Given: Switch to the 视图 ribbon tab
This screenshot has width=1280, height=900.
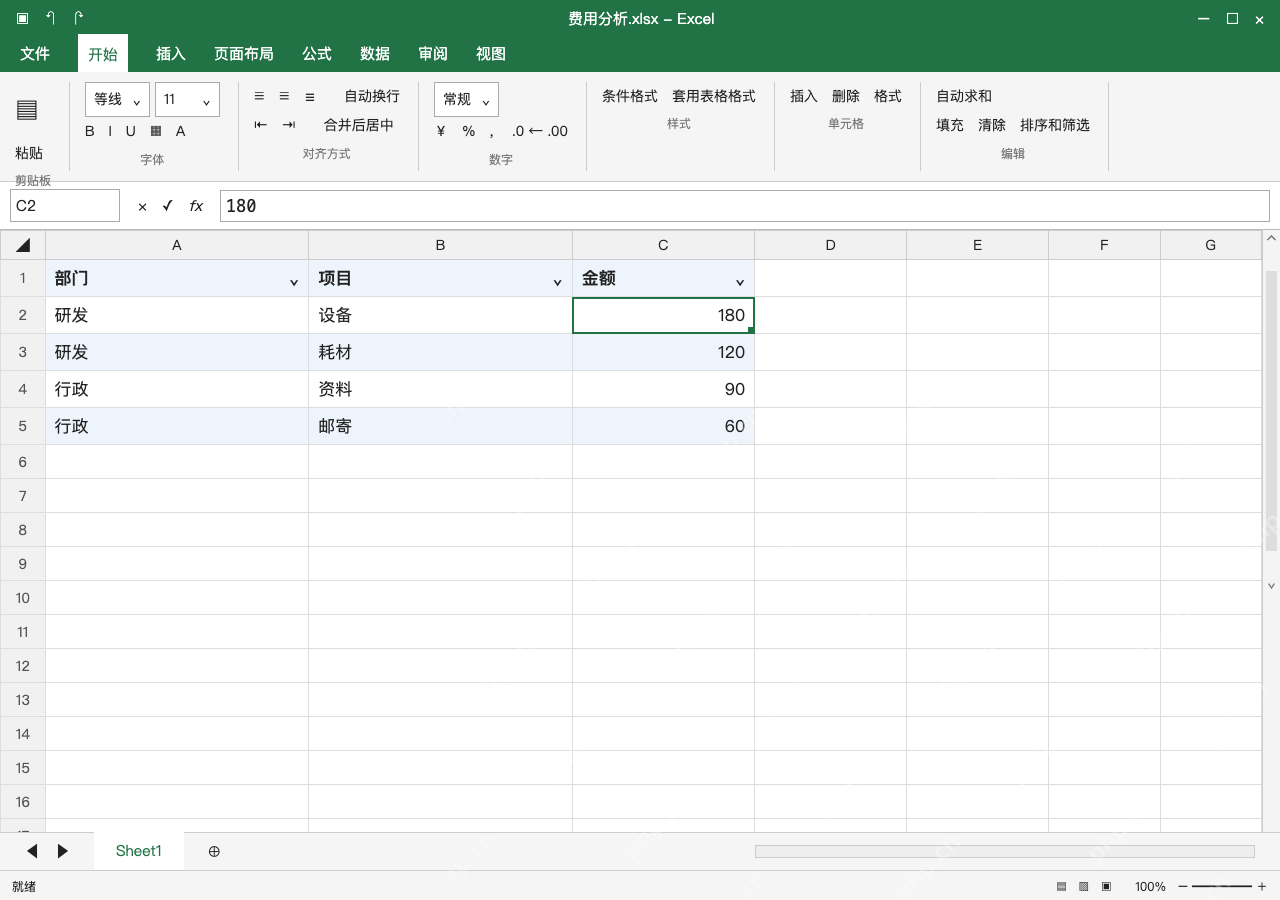Looking at the screenshot, I should (x=491, y=53).
